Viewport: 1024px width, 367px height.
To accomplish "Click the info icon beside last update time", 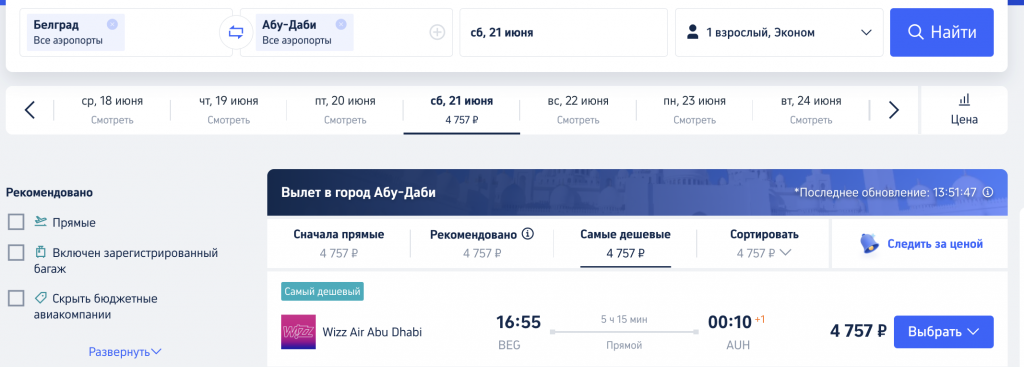I will pos(987,192).
